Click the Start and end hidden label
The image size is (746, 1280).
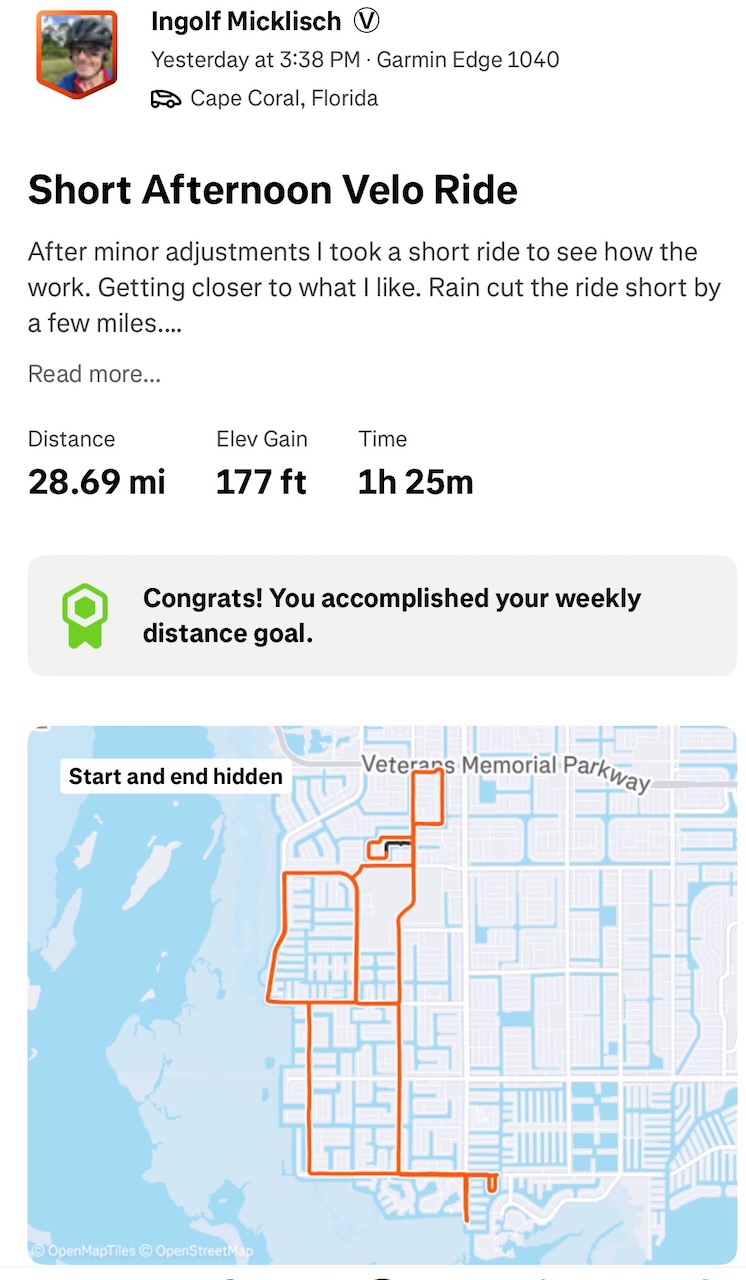click(x=176, y=777)
